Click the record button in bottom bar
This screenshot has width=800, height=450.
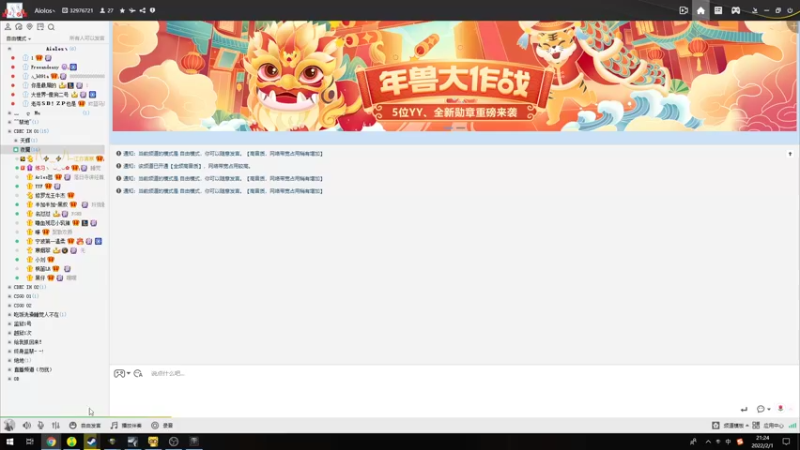(x=162, y=426)
